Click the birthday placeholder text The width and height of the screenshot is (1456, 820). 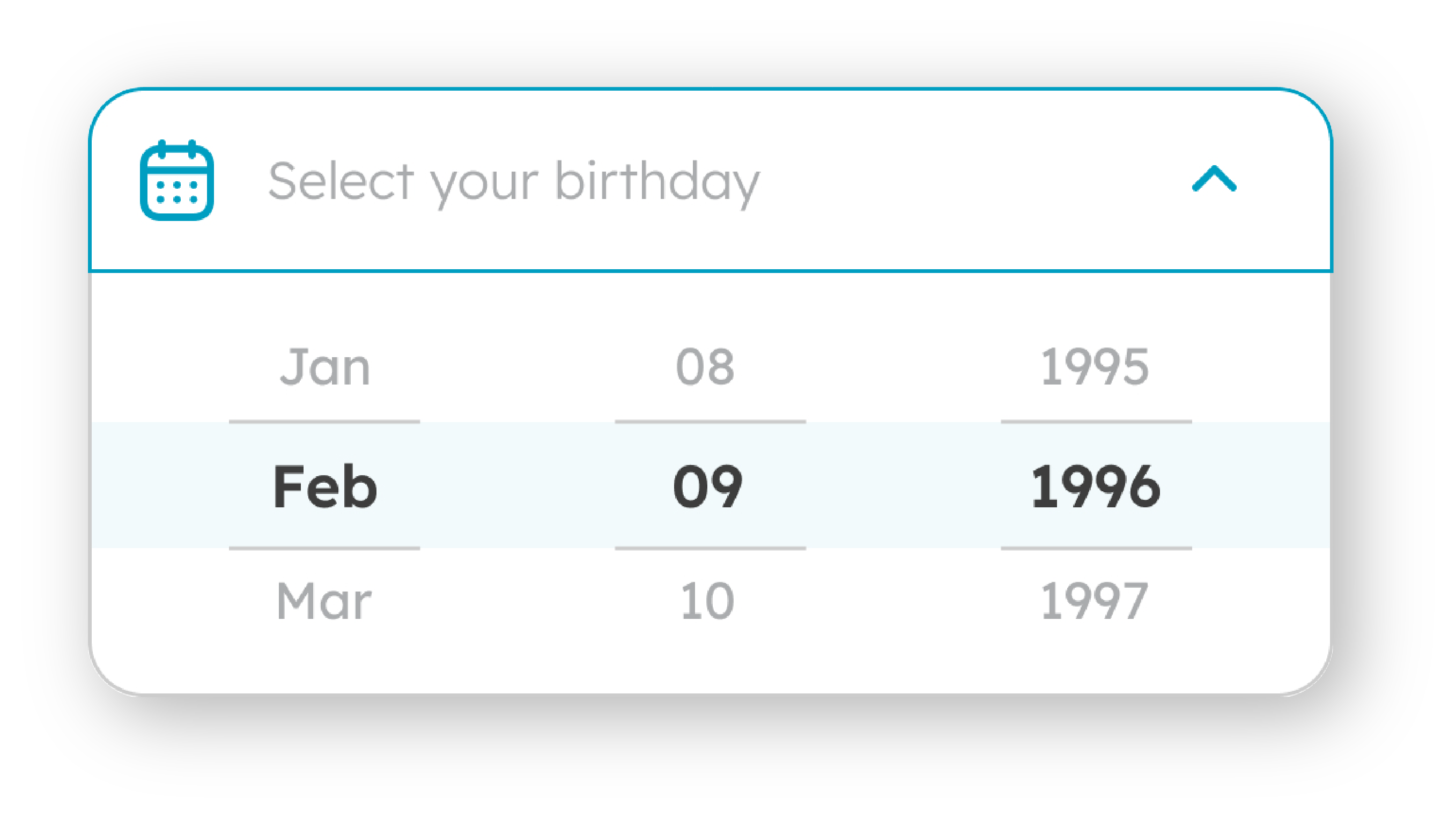click(x=513, y=181)
